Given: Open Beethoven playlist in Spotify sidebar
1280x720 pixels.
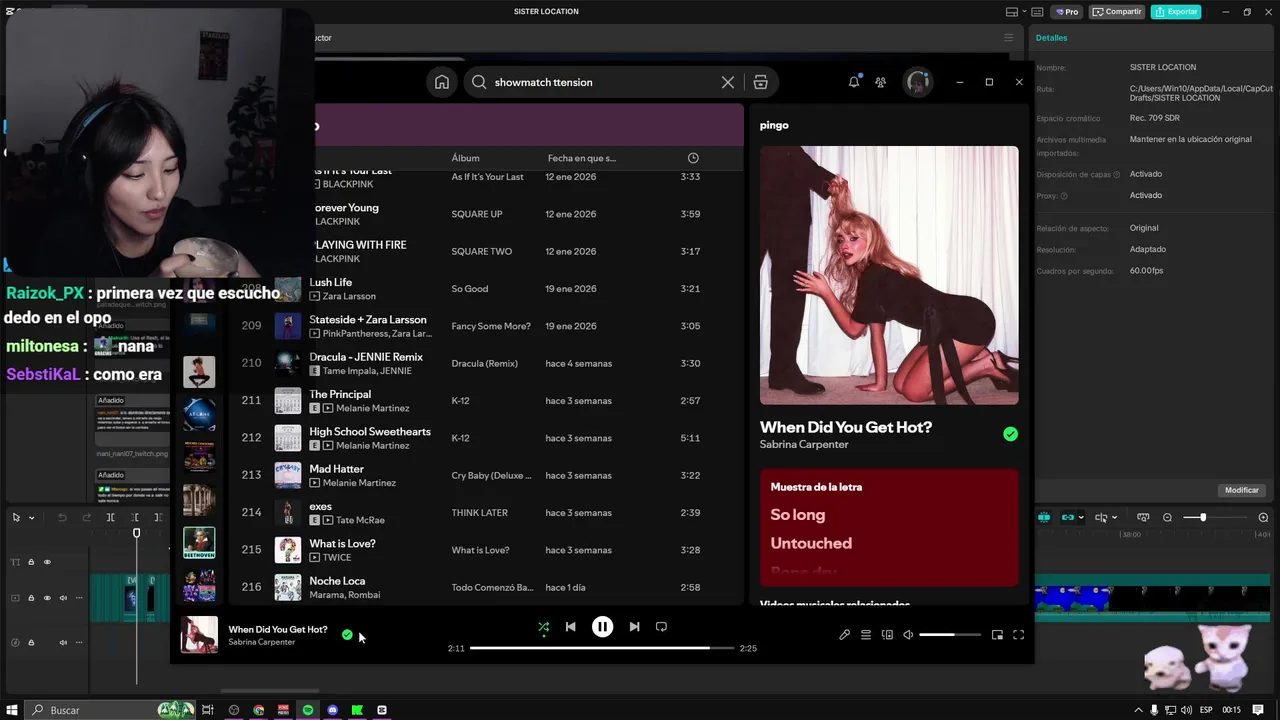Looking at the screenshot, I should pyautogui.click(x=199, y=543).
